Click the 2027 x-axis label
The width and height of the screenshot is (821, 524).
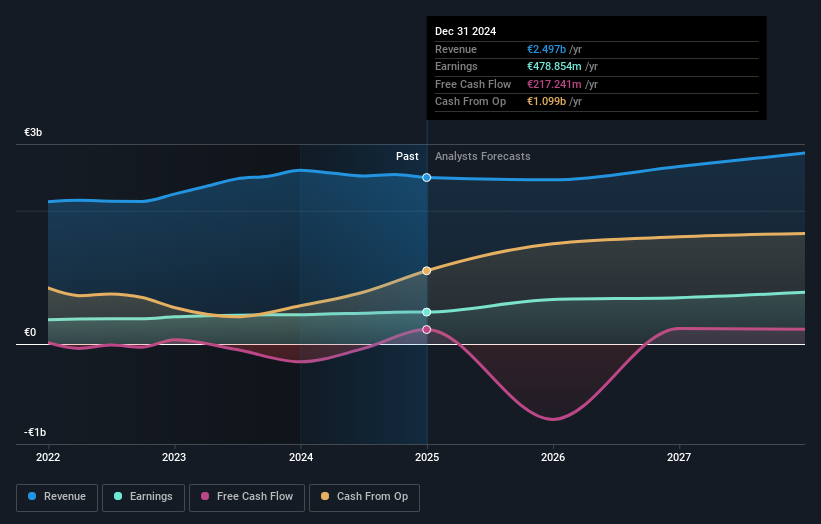pyautogui.click(x=679, y=457)
